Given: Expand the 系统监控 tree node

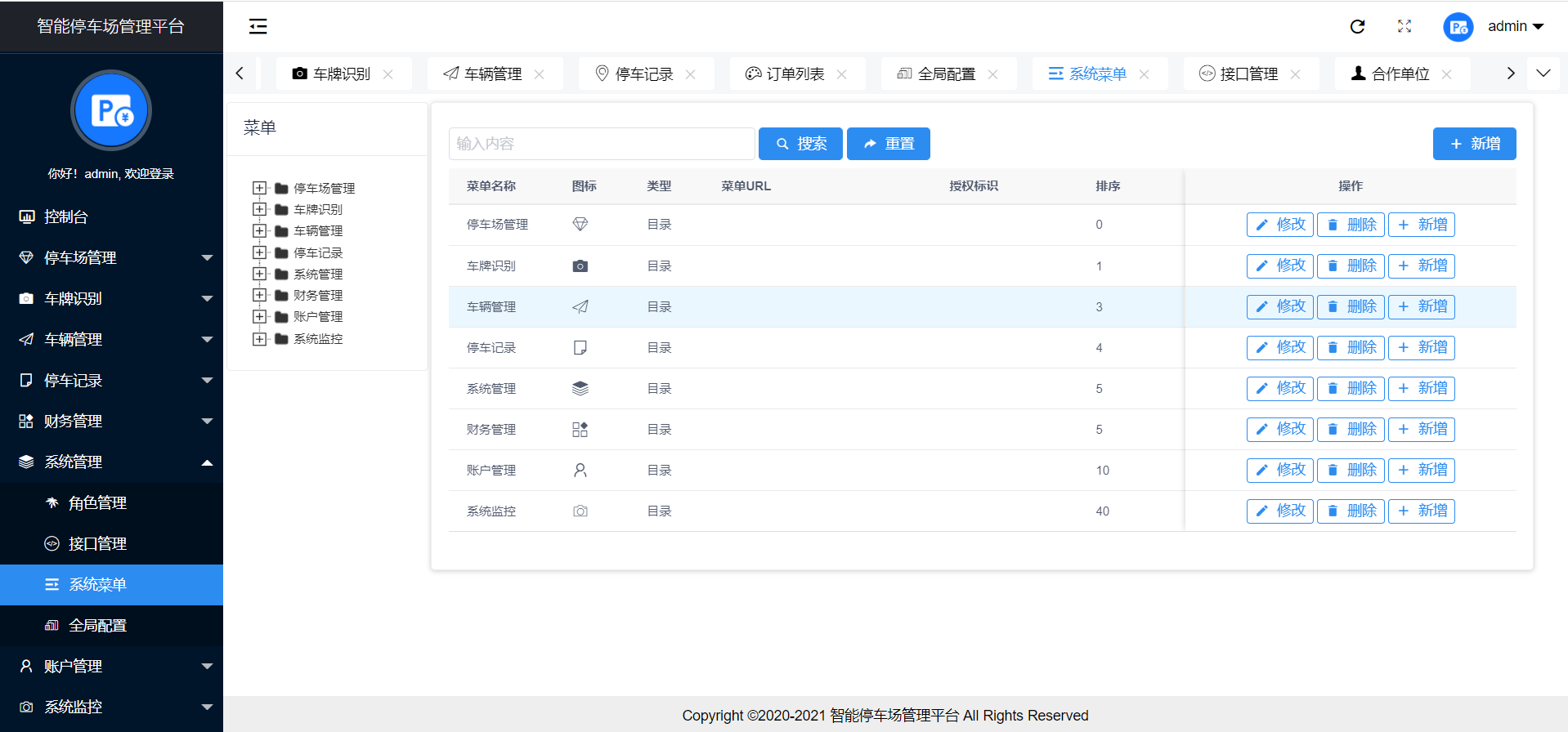Looking at the screenshot, I should tap(260, 339).
